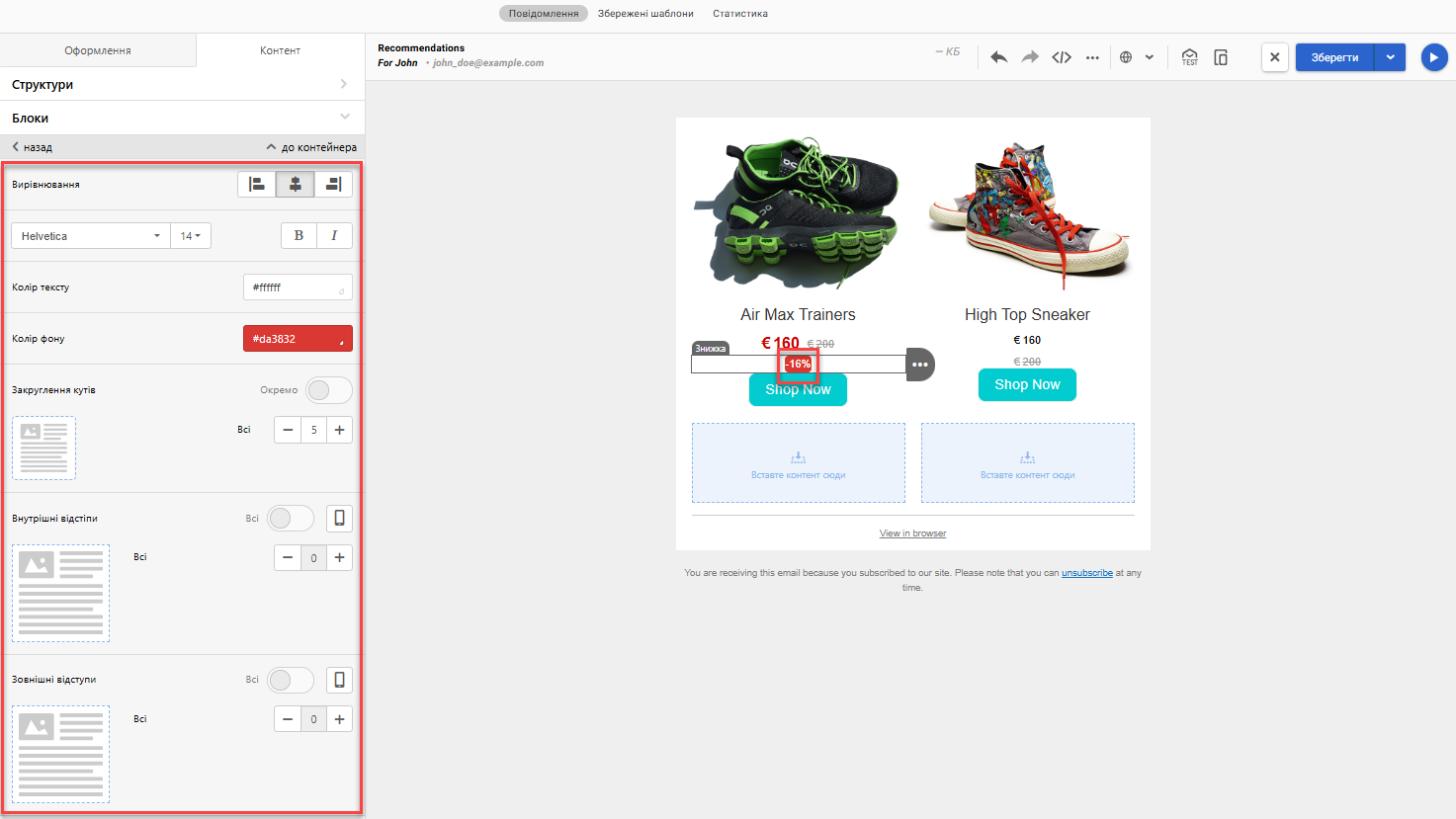Click the inner padding value field
This screenshot has width=1456, height=819.
point(314,558)
